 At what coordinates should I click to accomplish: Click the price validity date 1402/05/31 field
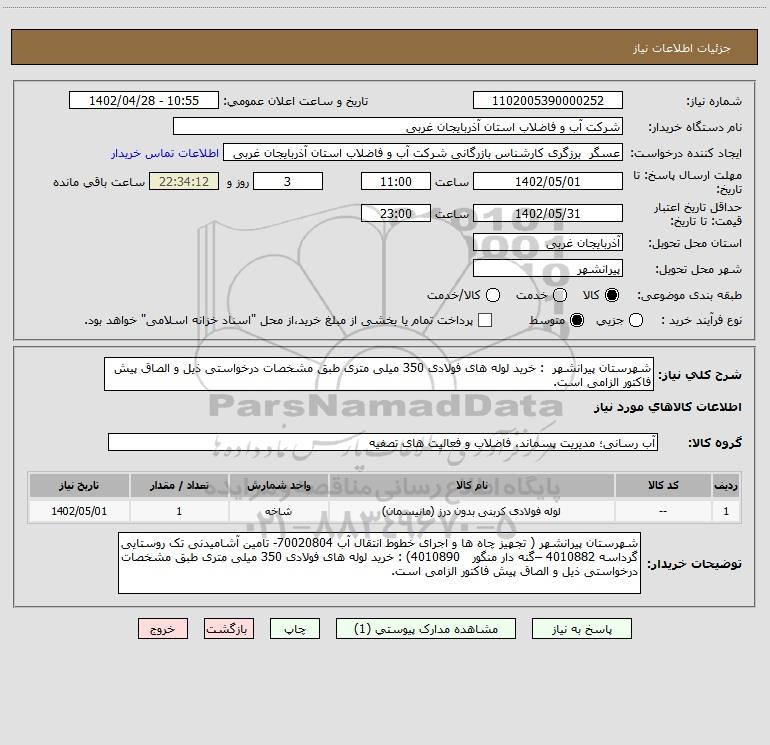(x=548, y=213)
